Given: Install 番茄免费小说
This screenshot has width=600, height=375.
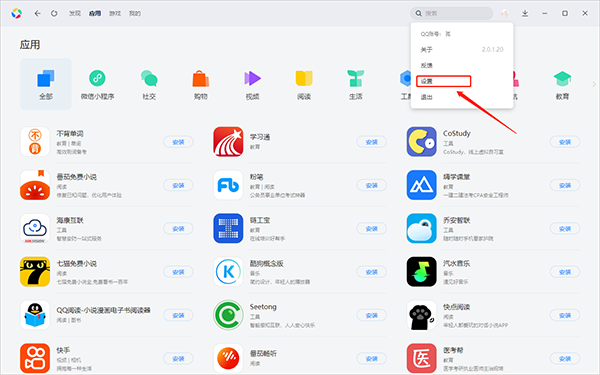Looking at the screenshot, I should click(178, 185).
